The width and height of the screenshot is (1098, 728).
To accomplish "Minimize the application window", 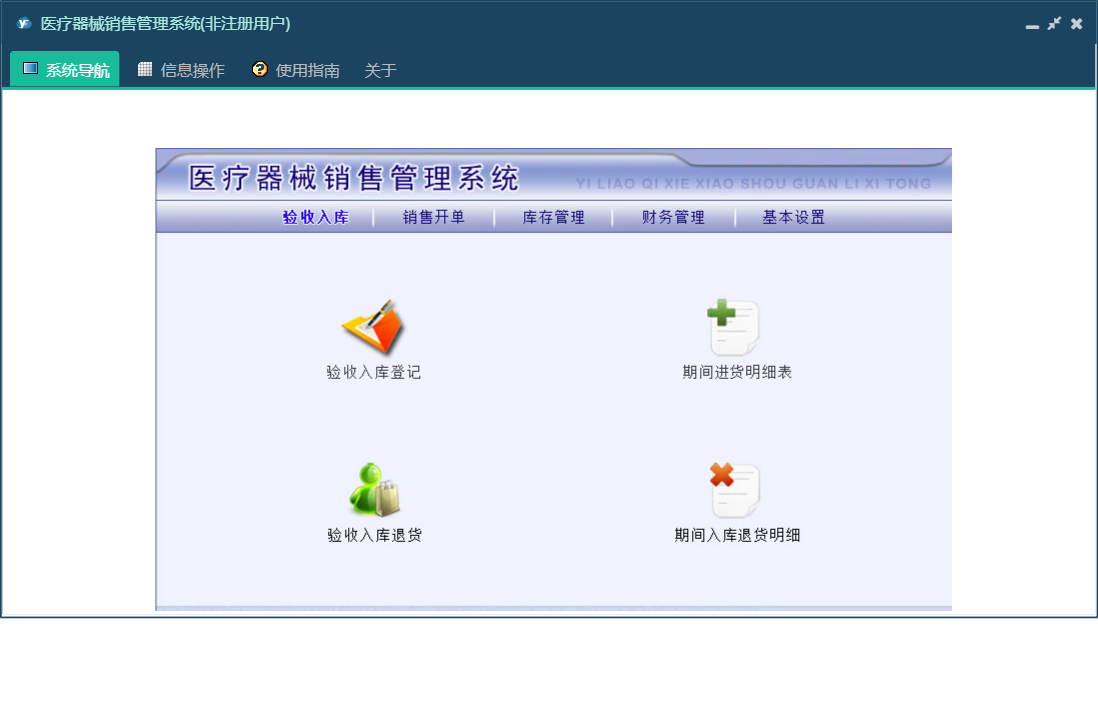I will (1032, 25).
